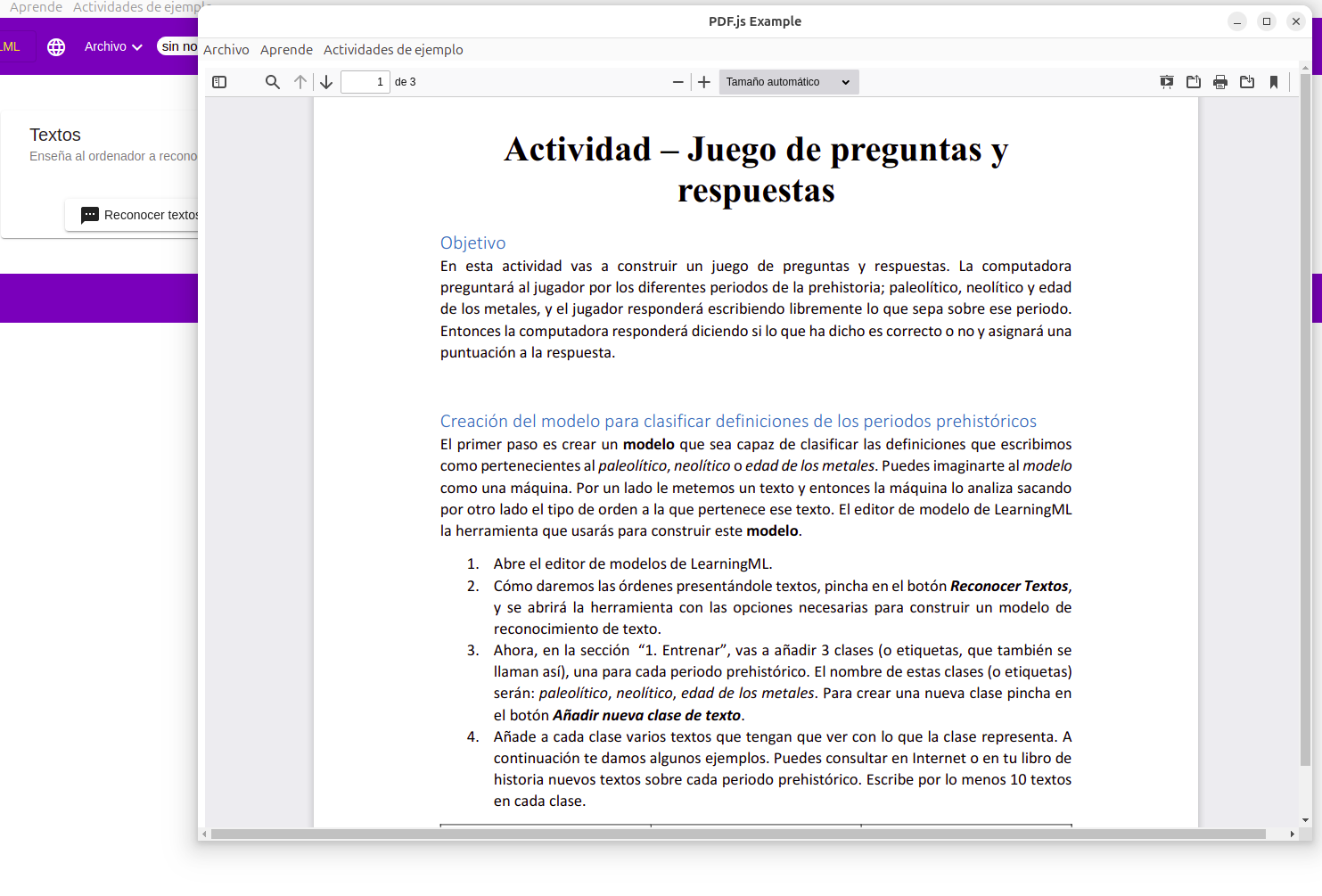1322x896 pixels.
Task: Toggle the PDF viewer sidebar
Action: (x=219, y=82)
